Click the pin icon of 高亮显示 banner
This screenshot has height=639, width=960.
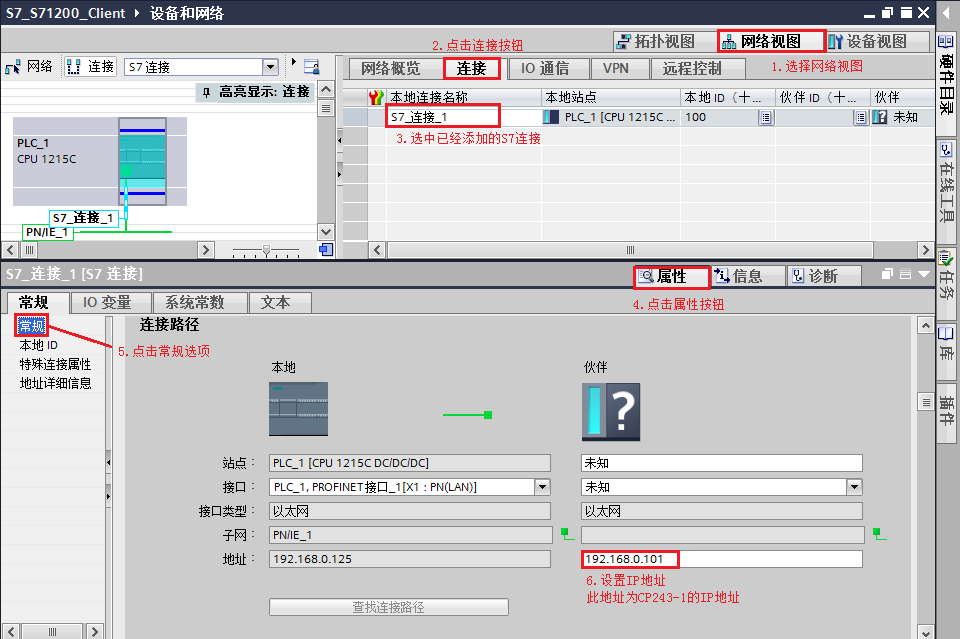[x=206, y=92]
